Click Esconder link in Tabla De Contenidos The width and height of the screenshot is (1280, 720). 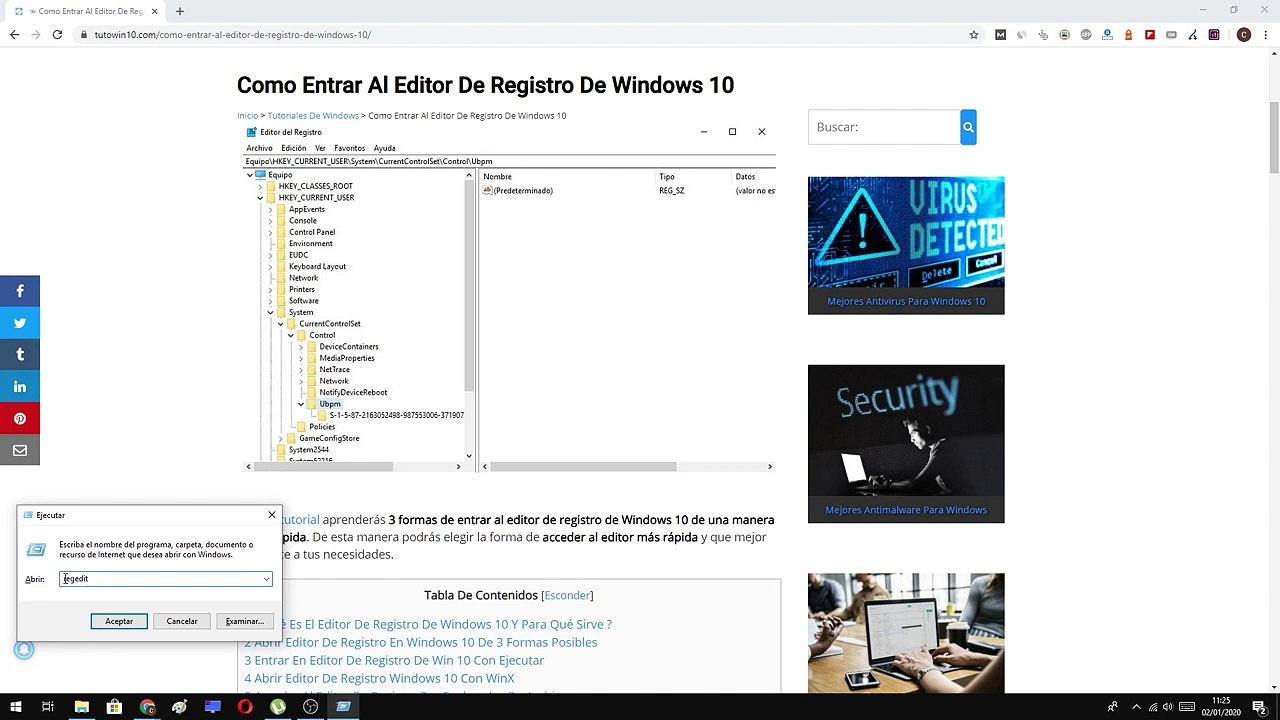coord(567,596)
